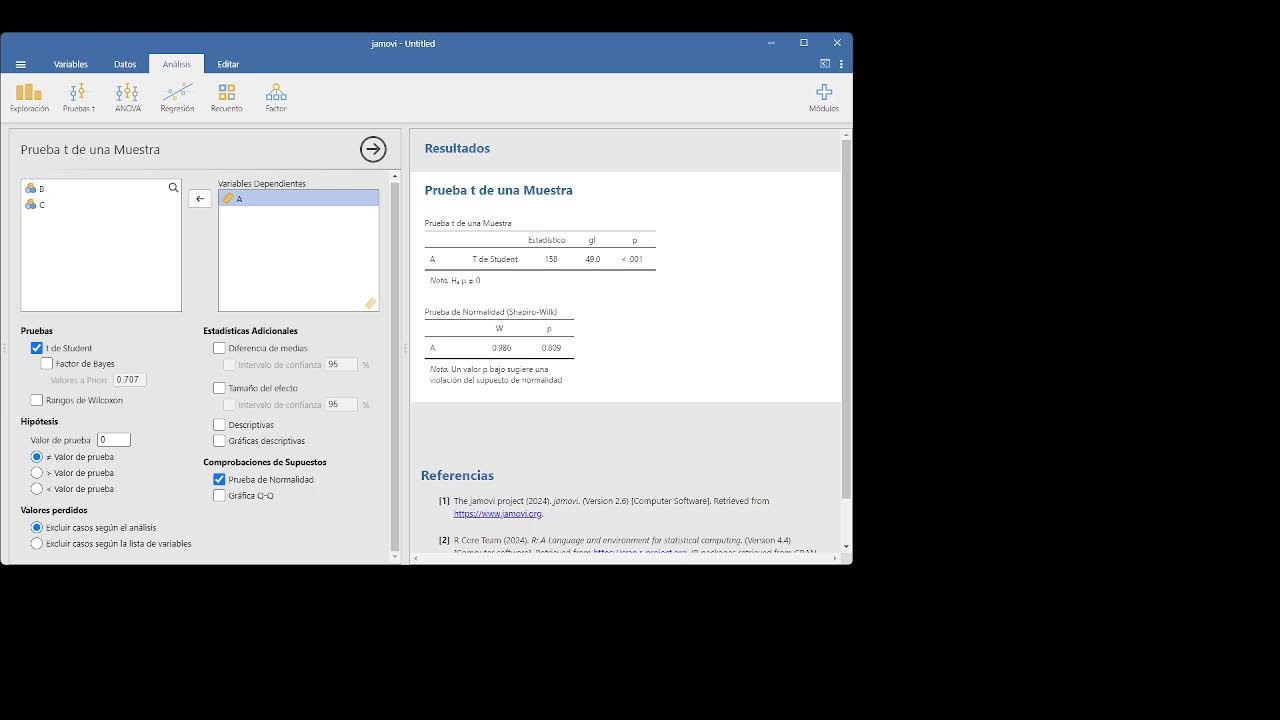Switch to the Datos tab
1280x720 pixels.
(125, 64)
